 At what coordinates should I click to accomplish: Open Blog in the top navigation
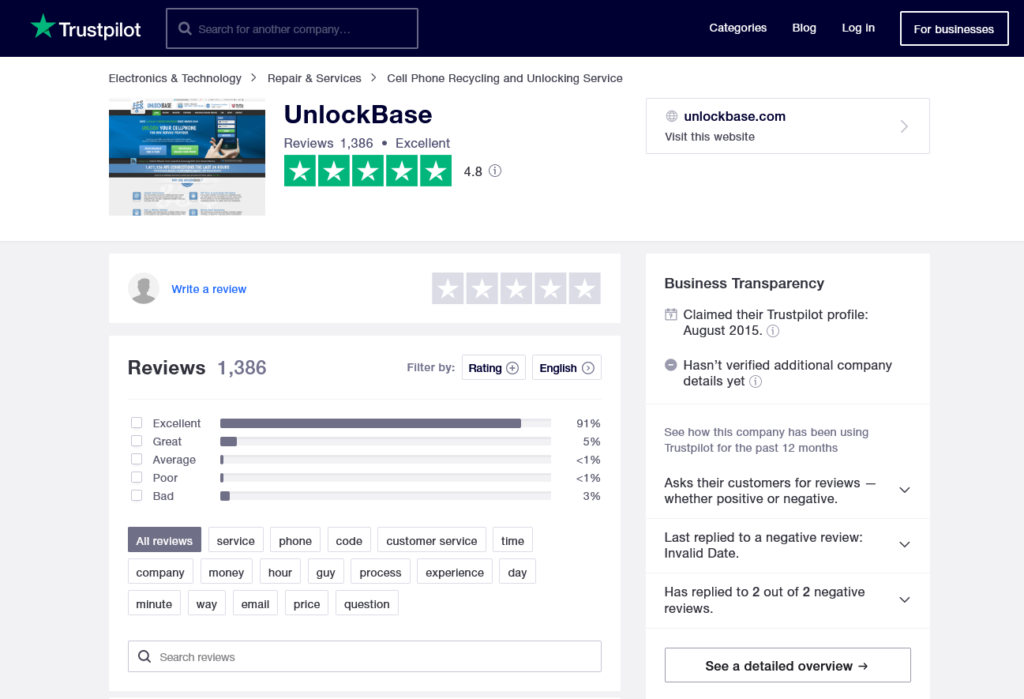(804, 27)
